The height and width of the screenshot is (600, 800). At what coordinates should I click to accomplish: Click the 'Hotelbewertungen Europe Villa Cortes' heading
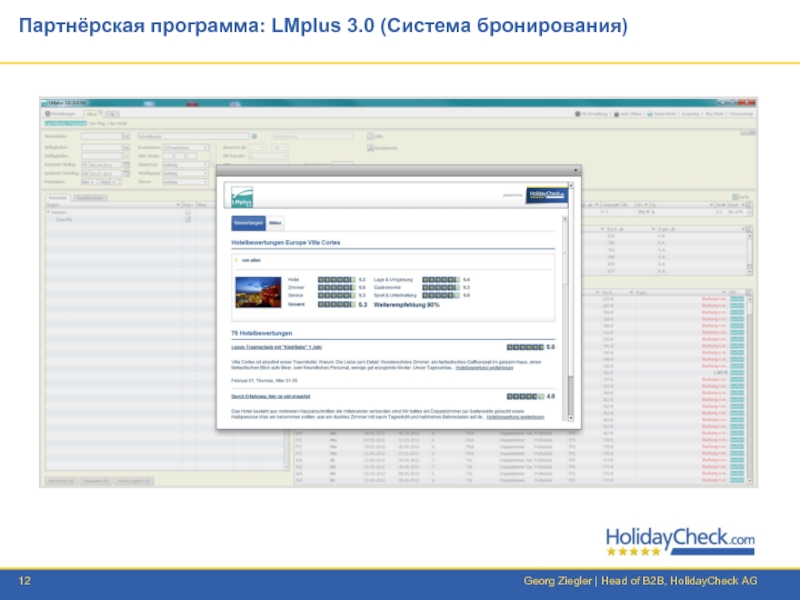[286, 242]
